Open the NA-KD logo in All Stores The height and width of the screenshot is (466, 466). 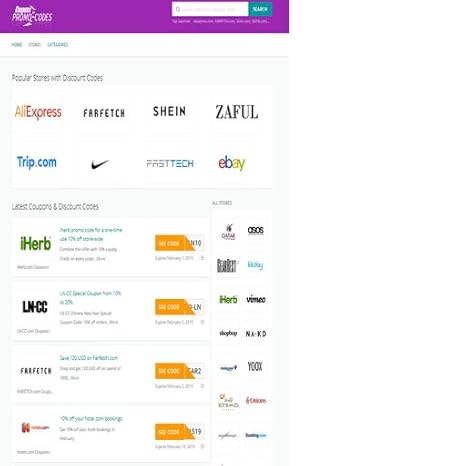pyautogui.click(x=256, y=334)
